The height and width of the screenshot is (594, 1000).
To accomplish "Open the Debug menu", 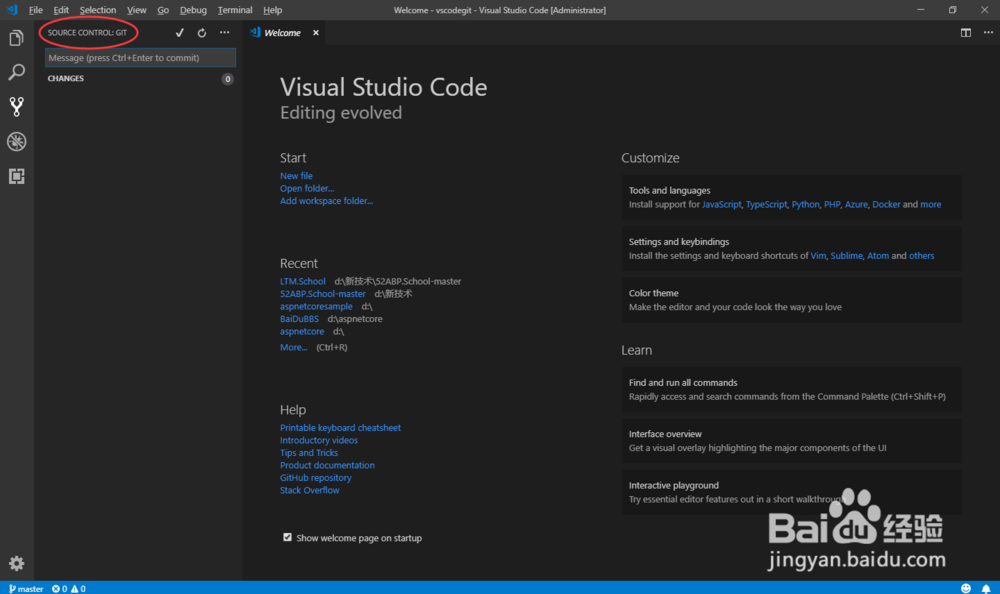I will pos(193,10).
